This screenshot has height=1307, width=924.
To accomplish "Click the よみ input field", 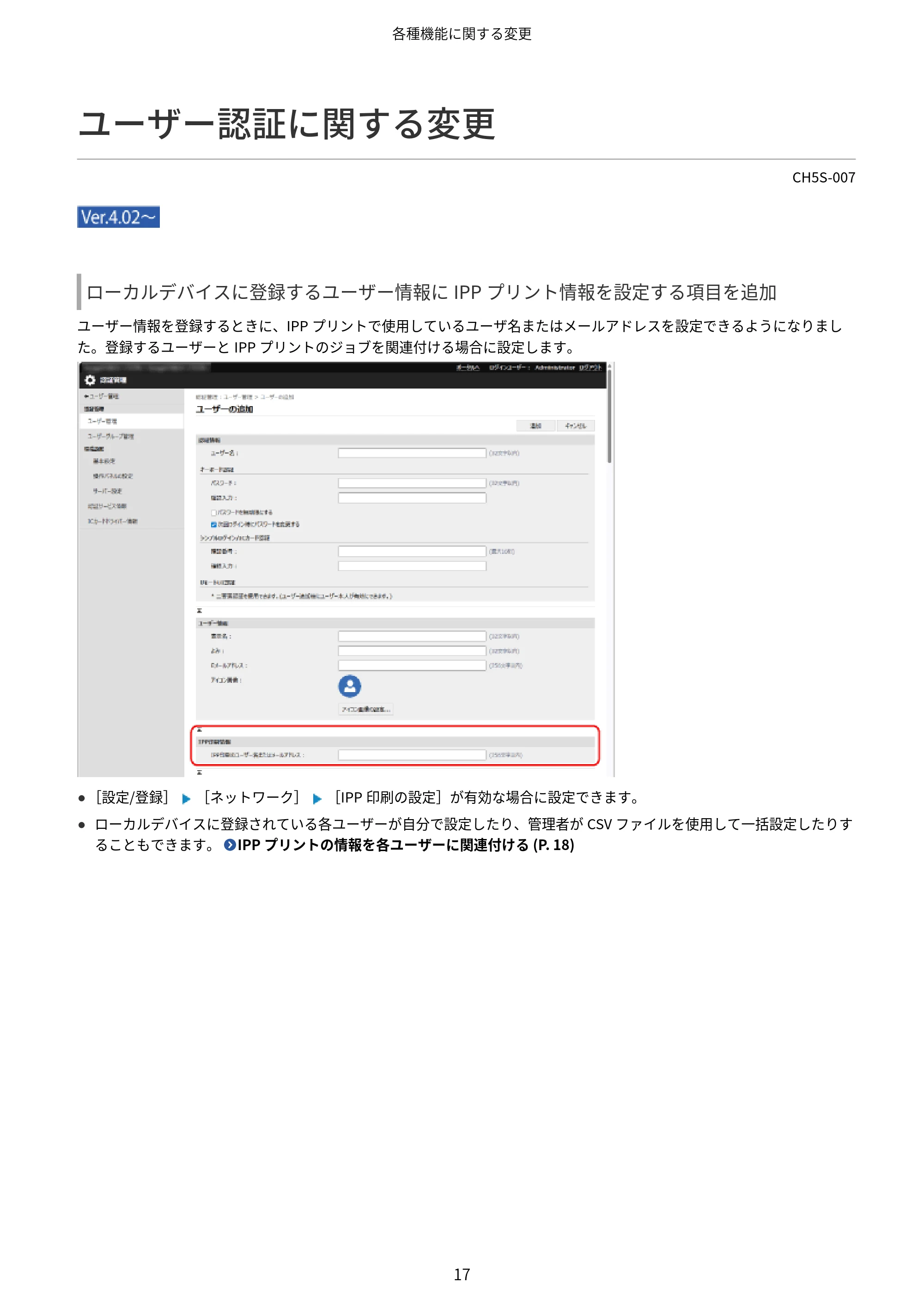I will point(412,651).
